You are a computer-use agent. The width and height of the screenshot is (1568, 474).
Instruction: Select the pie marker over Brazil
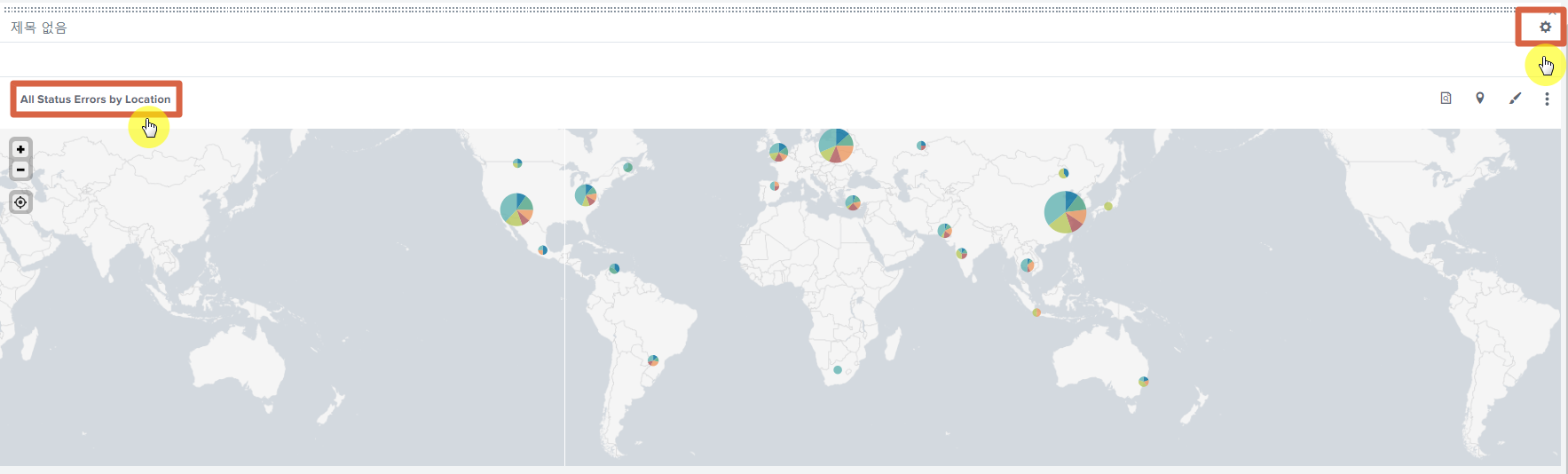click(x=653, y=360)
